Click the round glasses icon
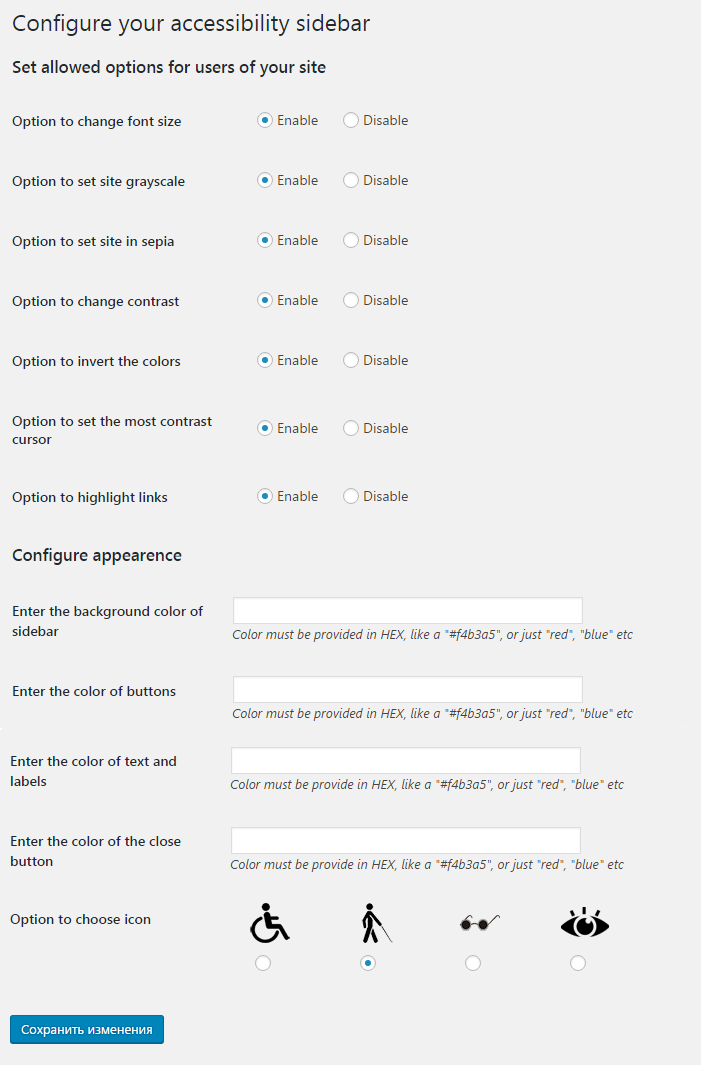 click(480, 923)
